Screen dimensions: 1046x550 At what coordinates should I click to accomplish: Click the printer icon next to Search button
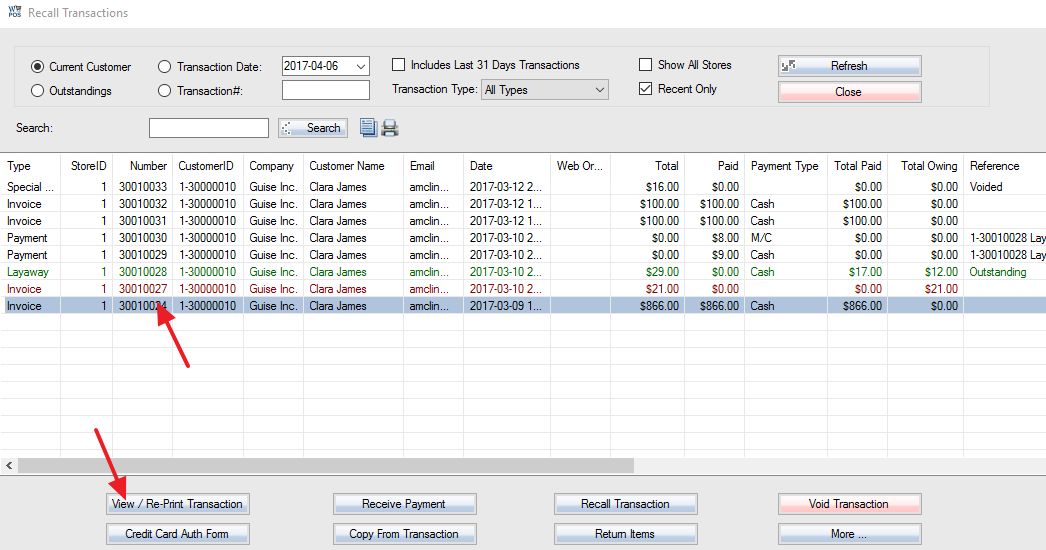(390, 127)
